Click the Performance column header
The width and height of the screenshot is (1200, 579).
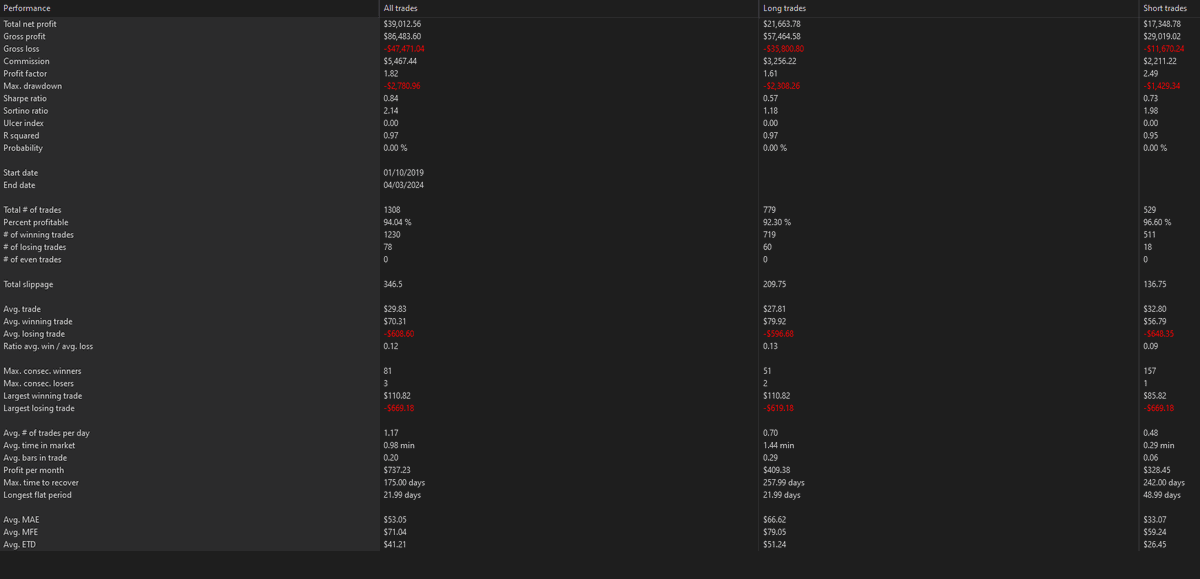click(x=27, y=8)
